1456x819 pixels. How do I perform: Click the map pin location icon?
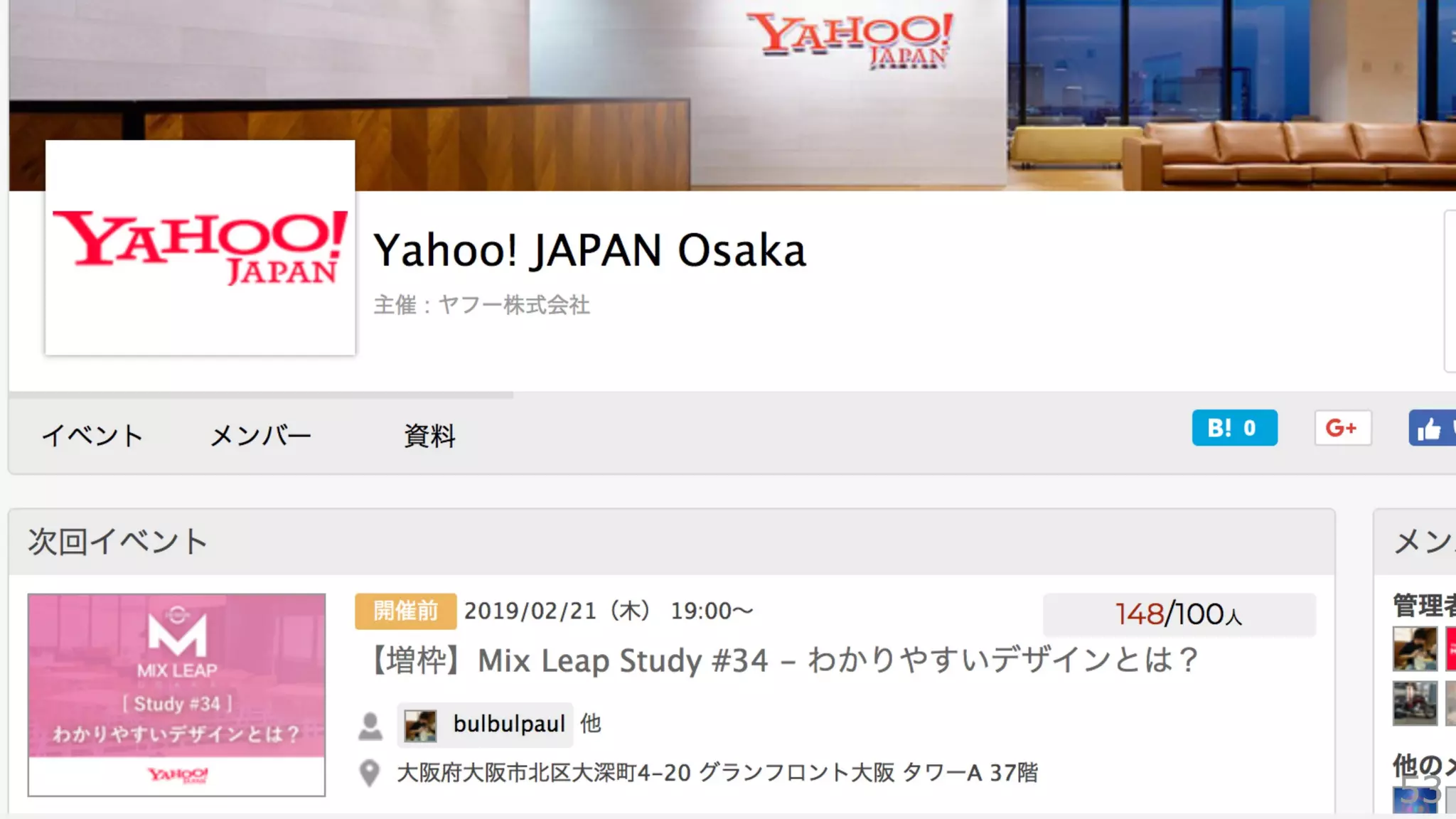(x=370, y=773)
